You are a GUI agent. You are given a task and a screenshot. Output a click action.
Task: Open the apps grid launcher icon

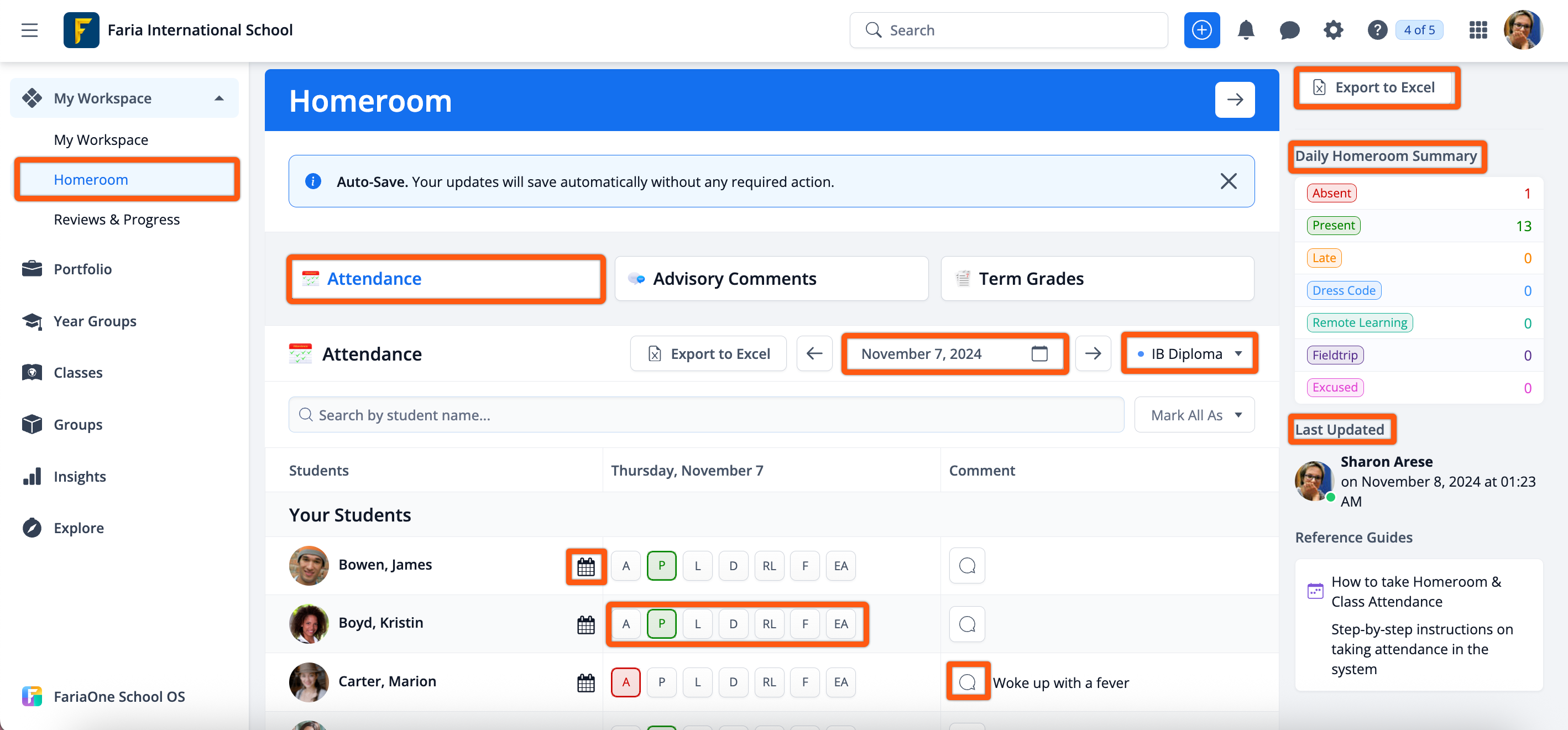pyautogui.click(x=1477, y=30)
